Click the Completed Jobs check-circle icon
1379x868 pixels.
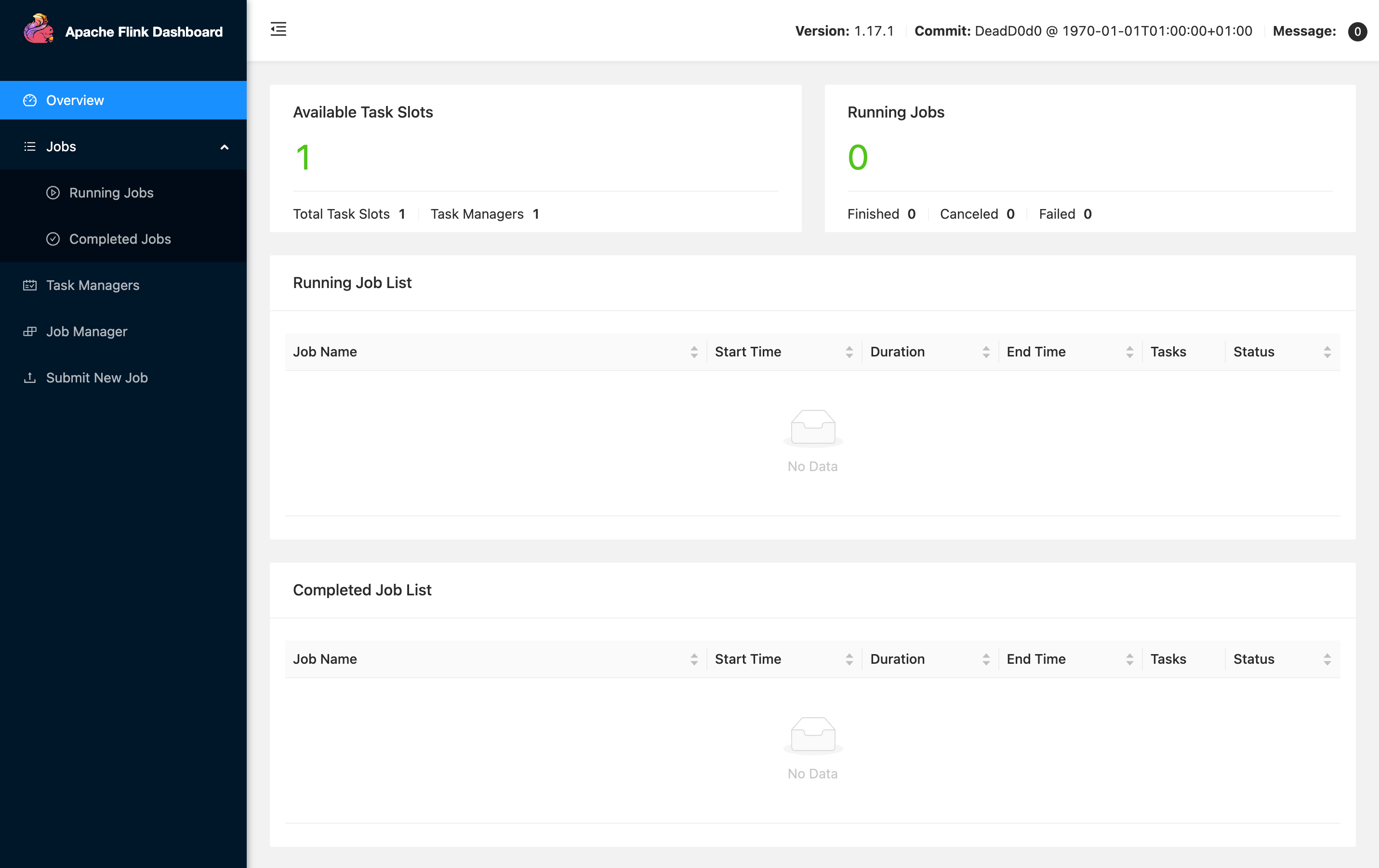click(53, 239)
